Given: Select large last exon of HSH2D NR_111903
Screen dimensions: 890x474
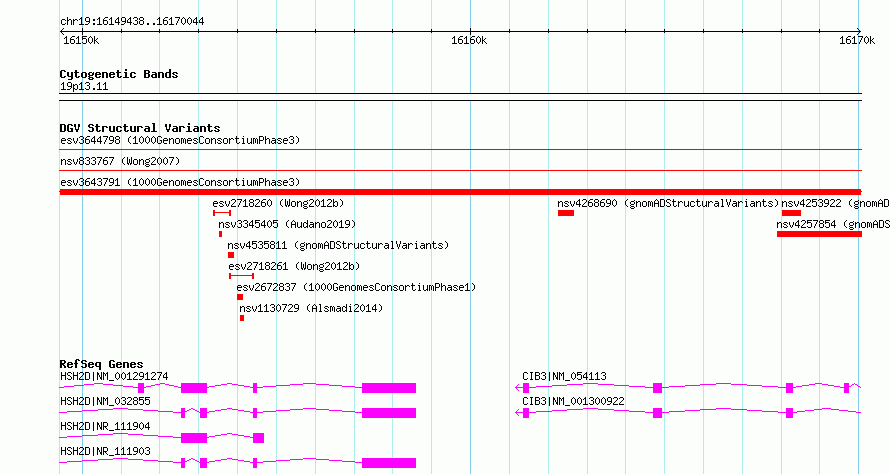Looking at the screenshot, I should point(389,463).
